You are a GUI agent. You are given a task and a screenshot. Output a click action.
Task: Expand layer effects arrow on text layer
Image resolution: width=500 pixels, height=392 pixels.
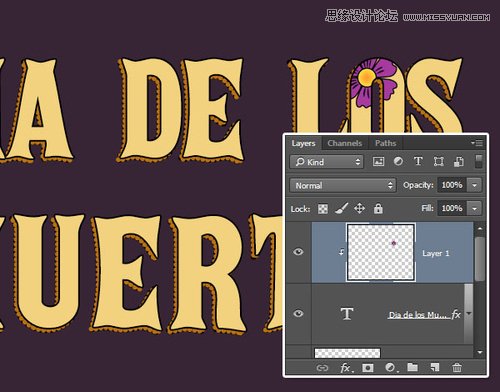469,314
